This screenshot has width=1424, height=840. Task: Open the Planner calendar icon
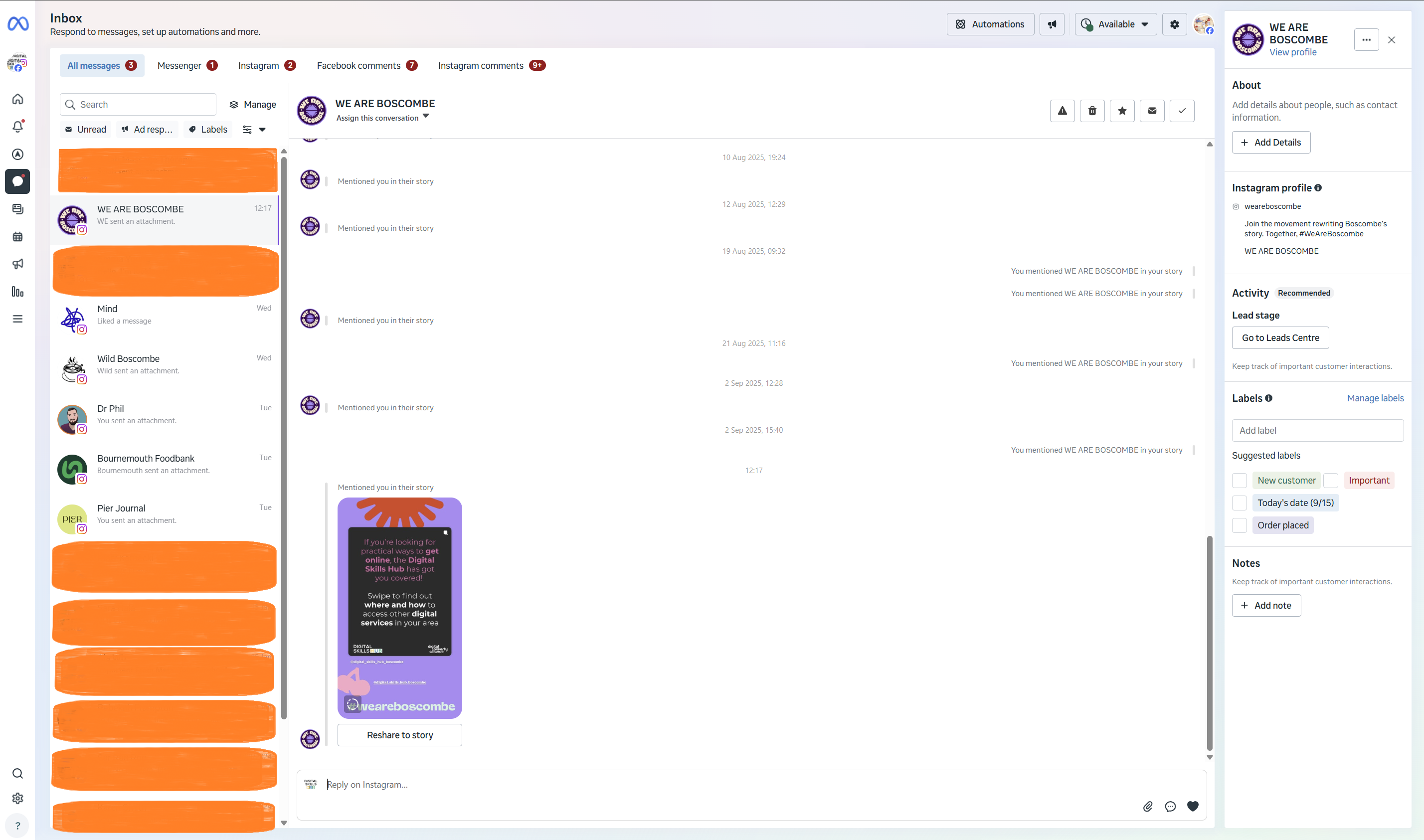17,237
